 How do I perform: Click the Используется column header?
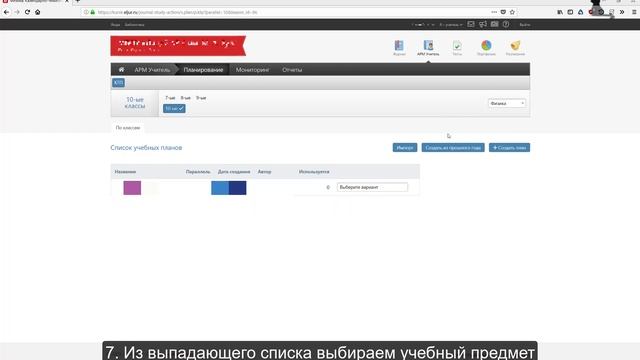point(314,172)
